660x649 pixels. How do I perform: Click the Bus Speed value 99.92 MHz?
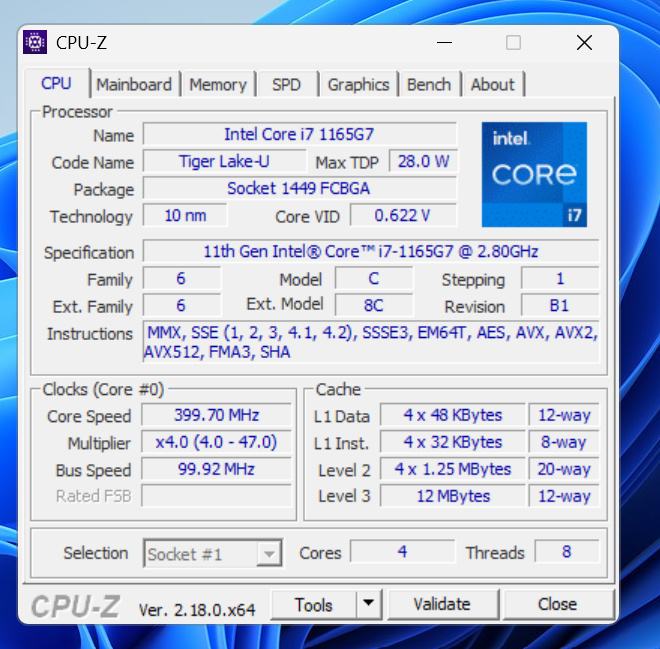[216, 469]
